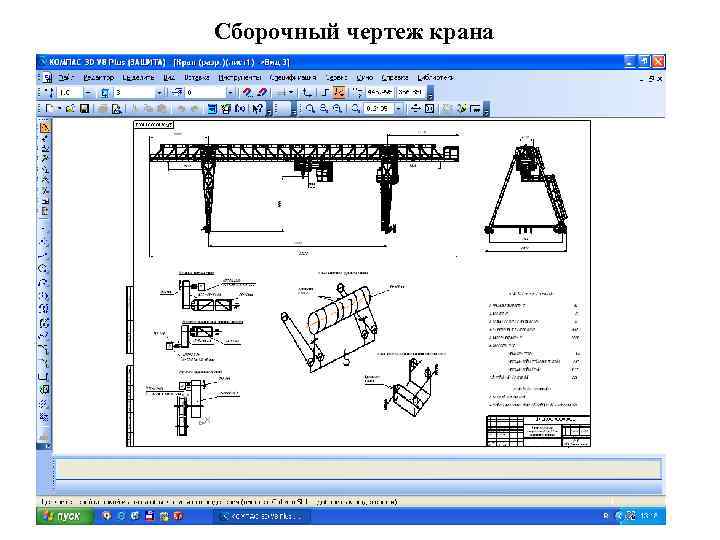Click the New document icon
Viewport: 720px width, 540px height.
pos(50,109)
